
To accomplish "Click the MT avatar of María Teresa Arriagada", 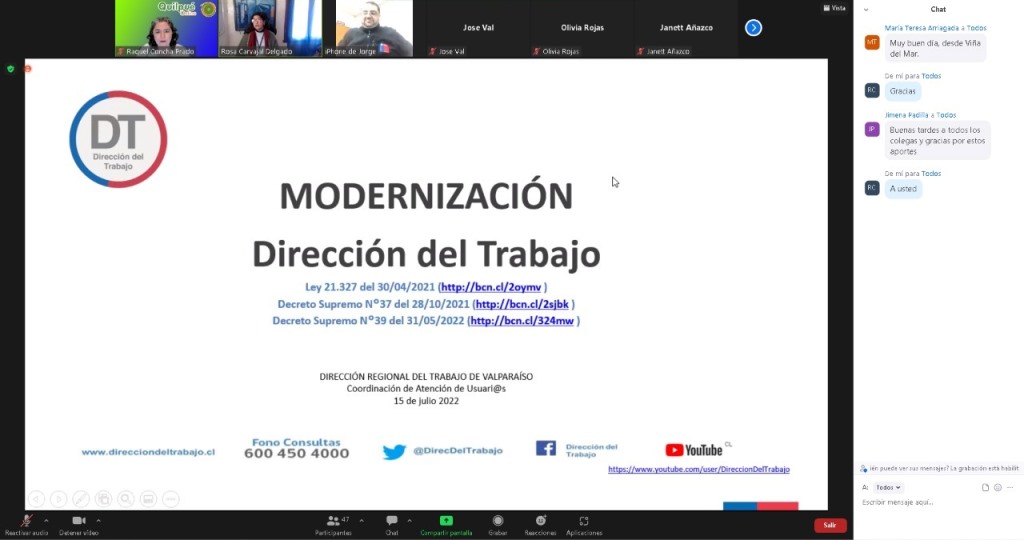I will click(x=872, y=42).
